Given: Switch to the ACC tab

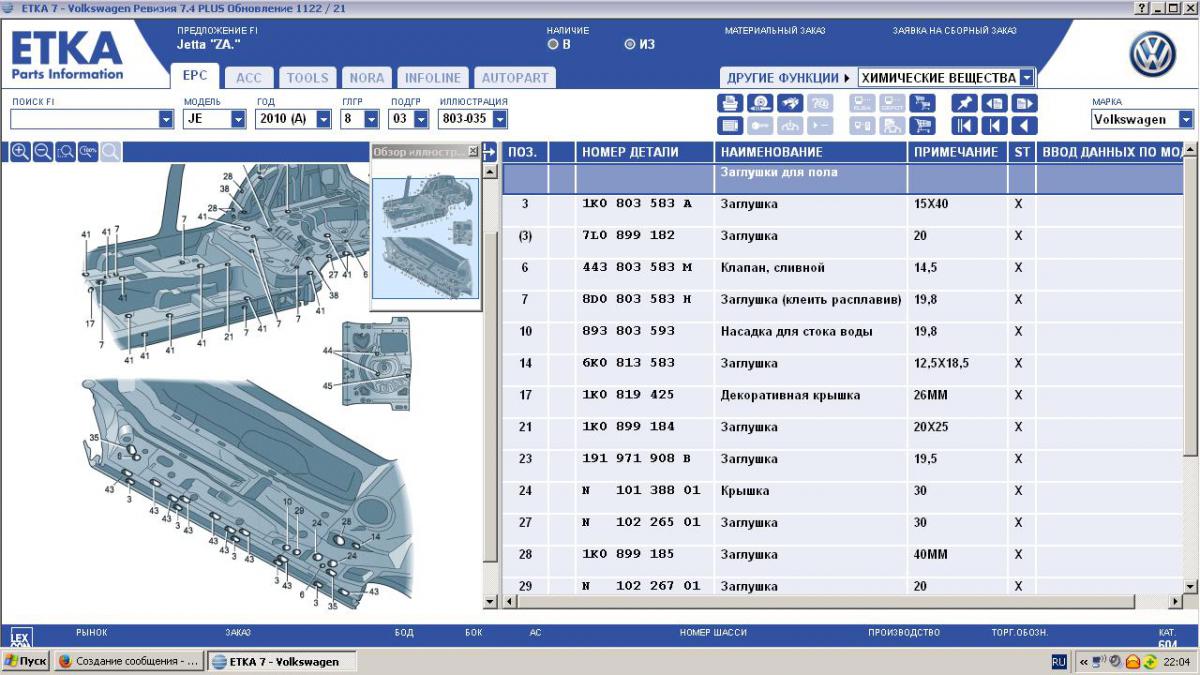Looking at the screenshot, I should (x=249, y=77).
